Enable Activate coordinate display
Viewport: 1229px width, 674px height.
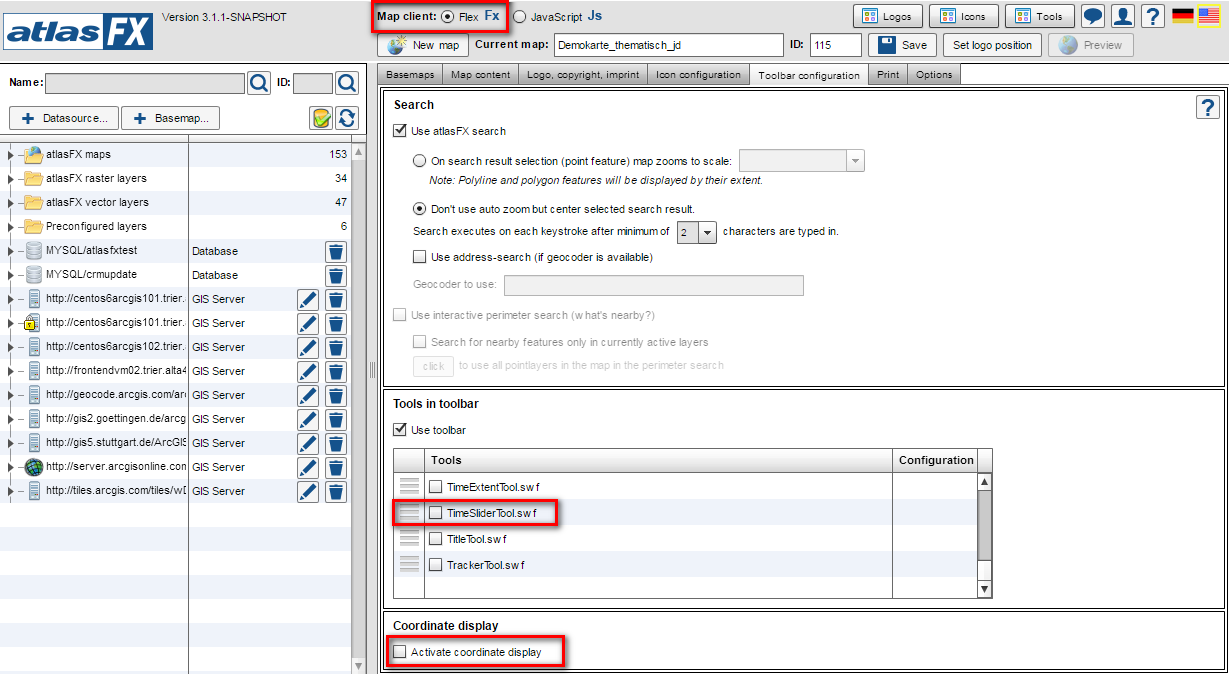pos(400,652)
